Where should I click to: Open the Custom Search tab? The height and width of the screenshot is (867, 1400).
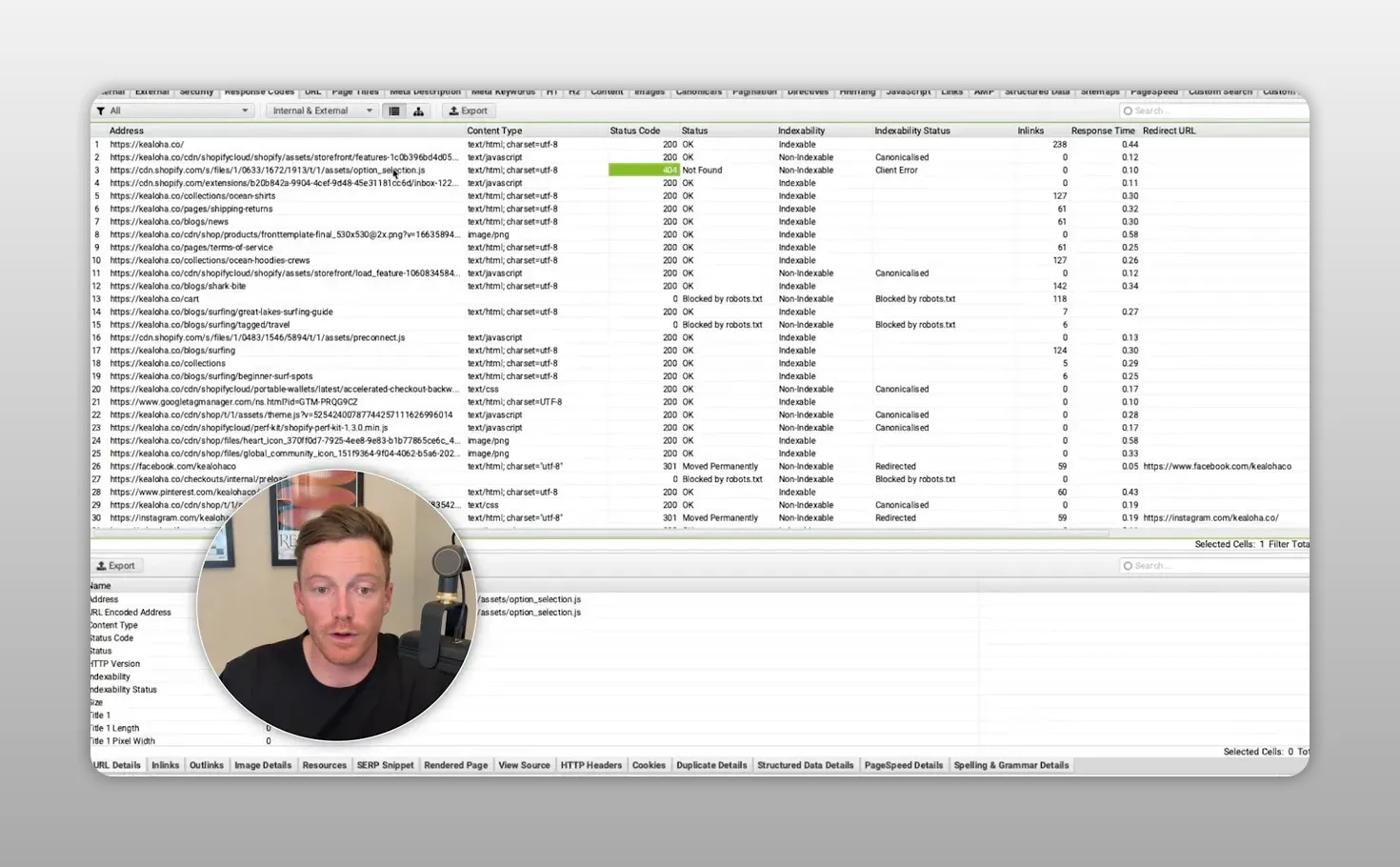1220,92
